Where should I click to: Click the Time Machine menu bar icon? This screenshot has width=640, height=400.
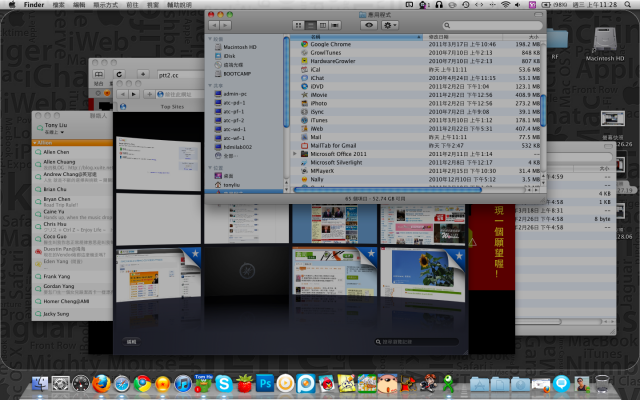[466, 4]
